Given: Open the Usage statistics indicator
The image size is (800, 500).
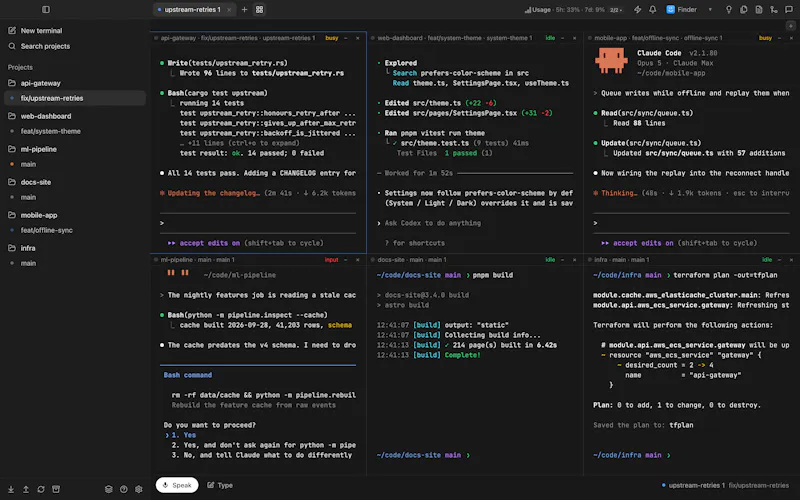Looking at the screenshot, I should (565, 10).
